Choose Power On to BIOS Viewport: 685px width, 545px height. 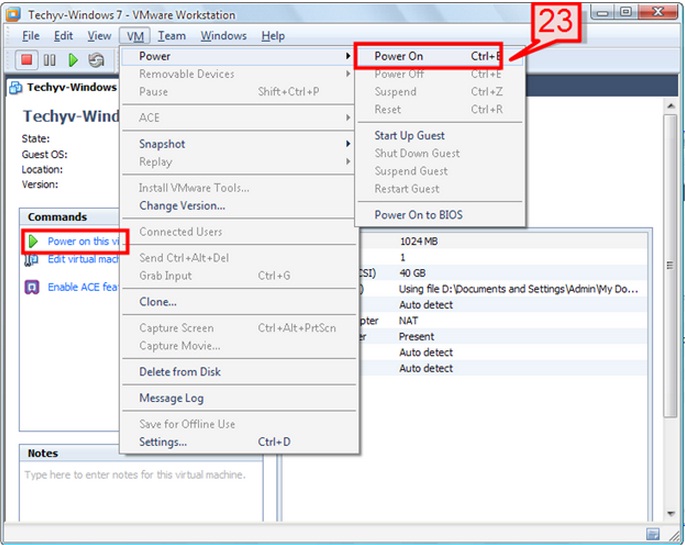coord(439,215)
